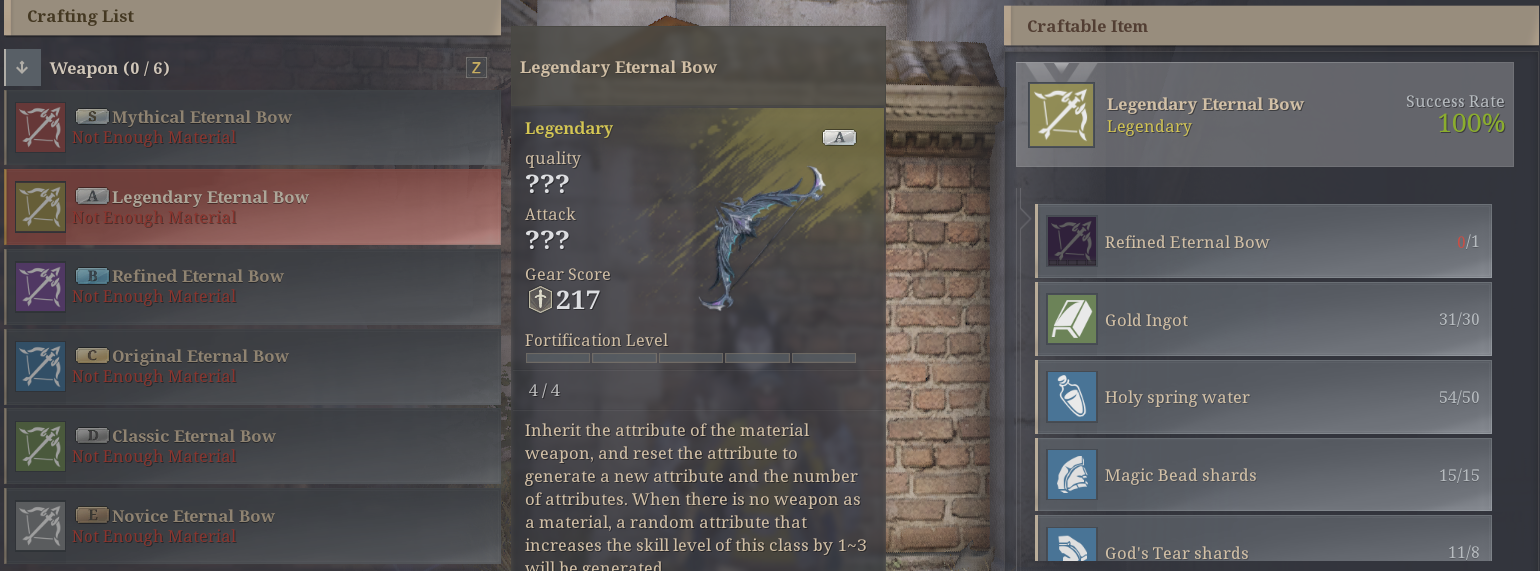Click the material list side arrow marker
This screenshot has width=1540, height=571.
pyautogui.click(x=1025, y=219)
